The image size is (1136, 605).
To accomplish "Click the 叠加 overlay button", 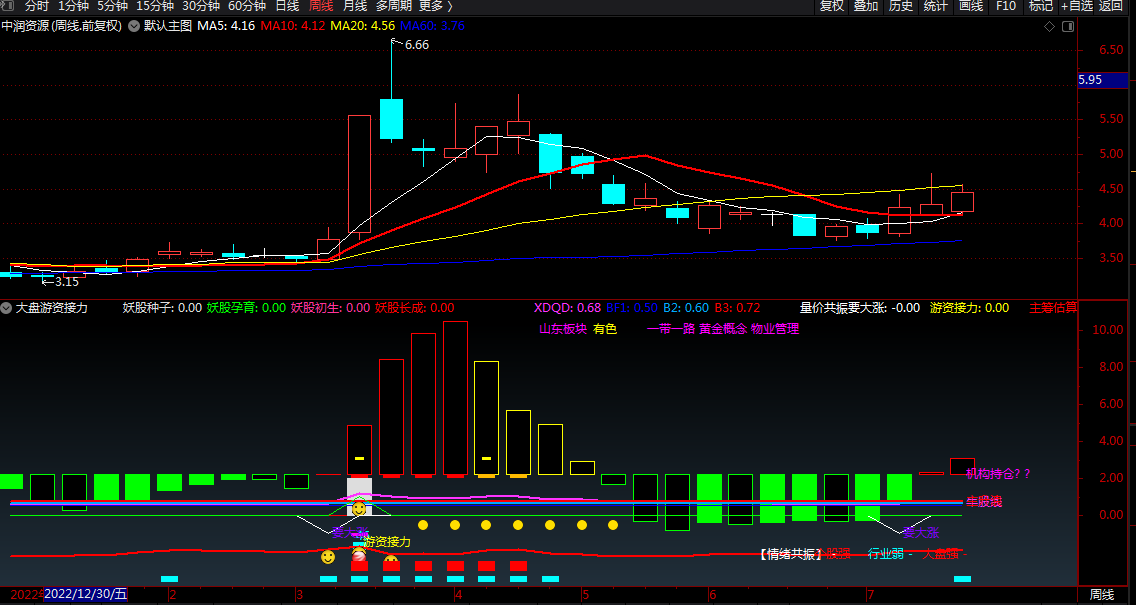I will coord(866,6).
